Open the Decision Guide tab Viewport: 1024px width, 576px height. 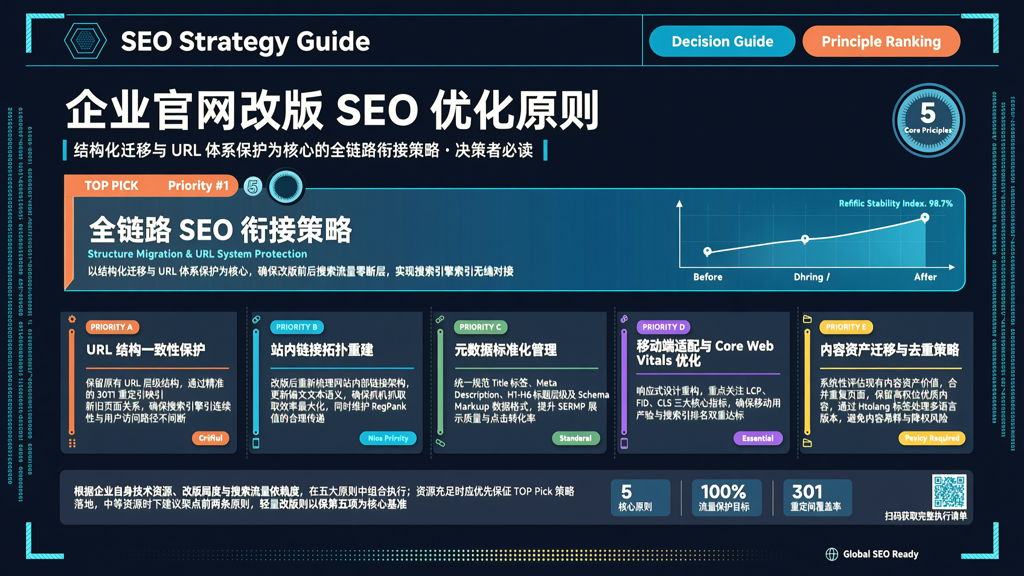coord(722,41)
